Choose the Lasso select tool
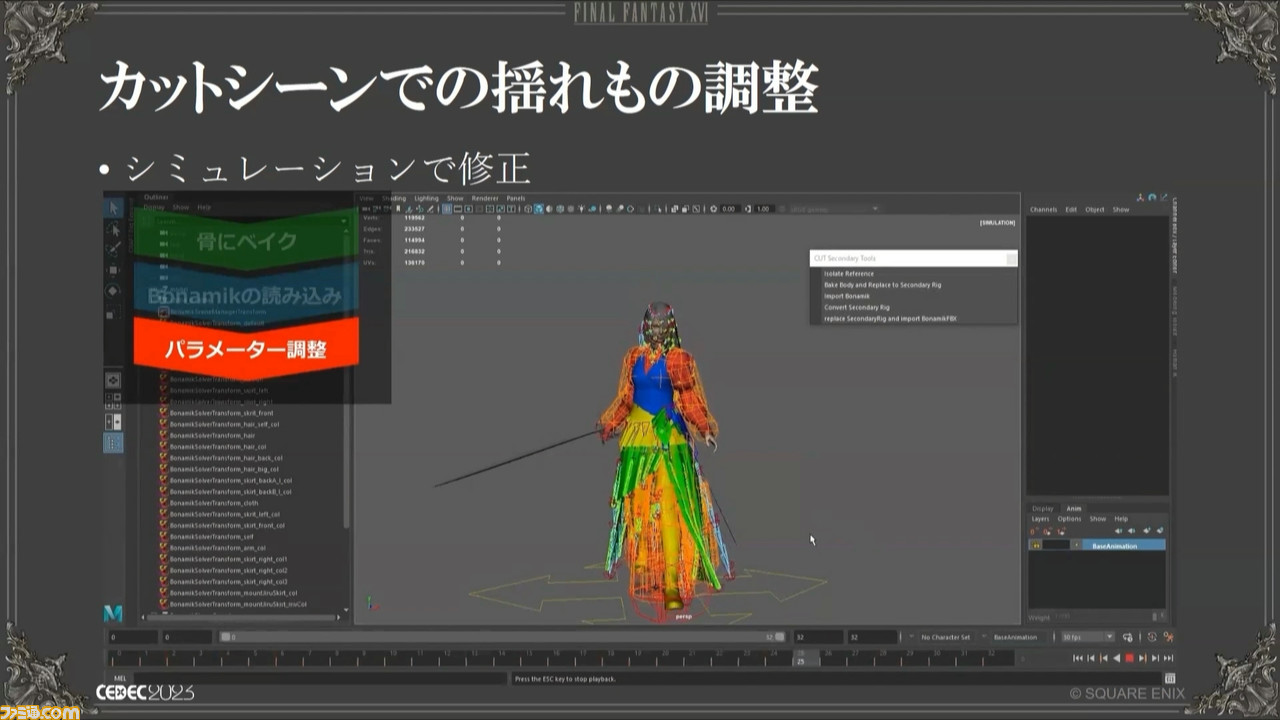1280x720 pixels. click(x=114, y=229)
